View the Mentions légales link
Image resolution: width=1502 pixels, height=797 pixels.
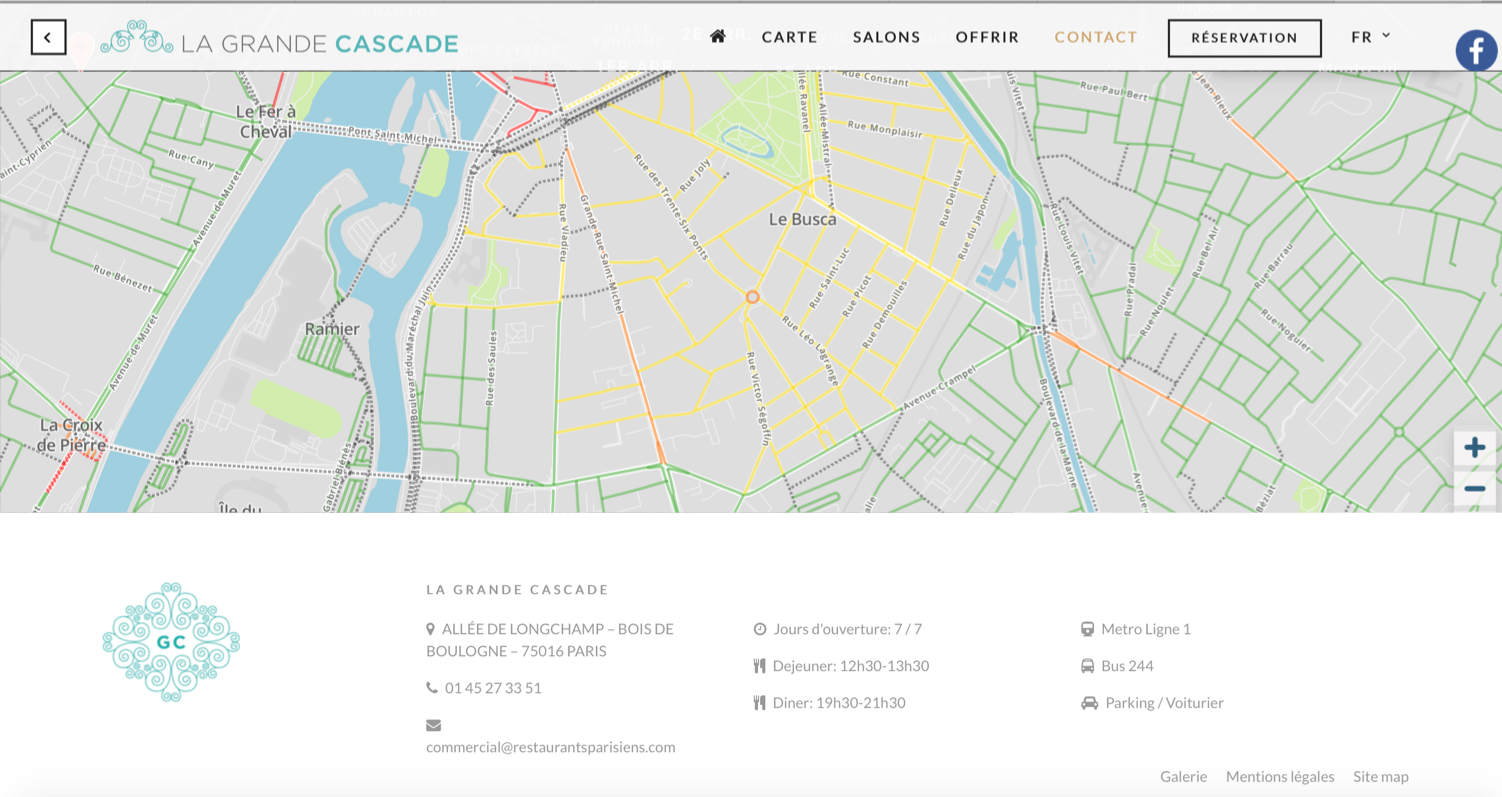tap(1279, 776)
